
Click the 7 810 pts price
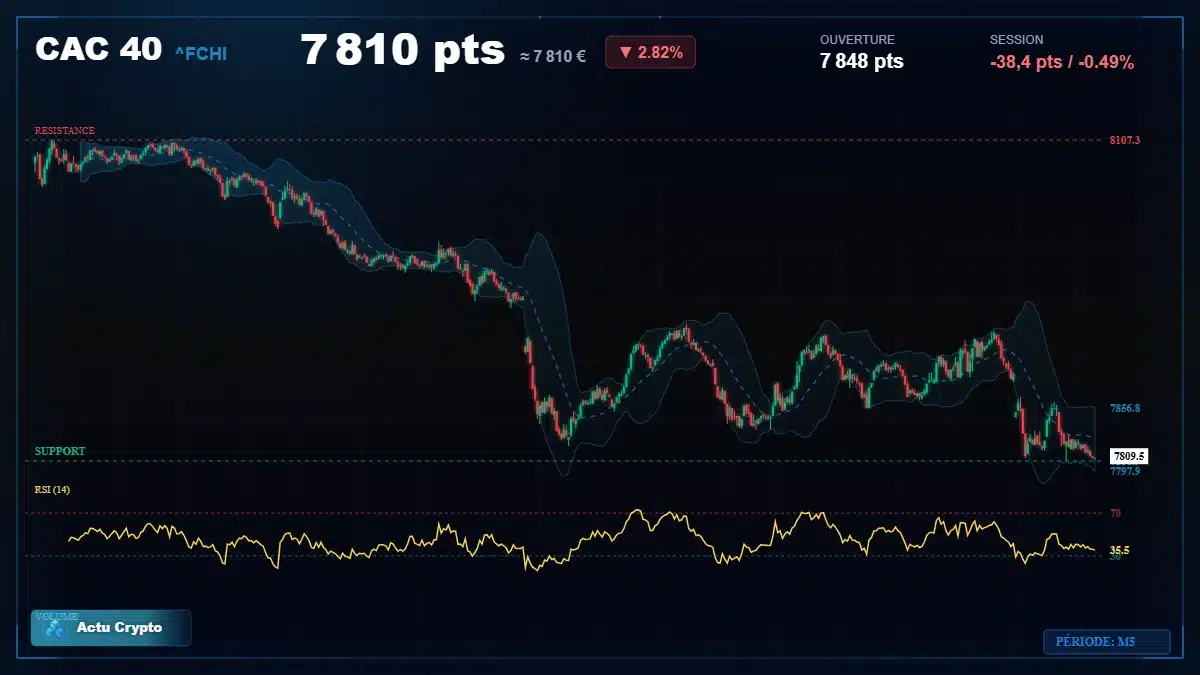click(403, 50)
